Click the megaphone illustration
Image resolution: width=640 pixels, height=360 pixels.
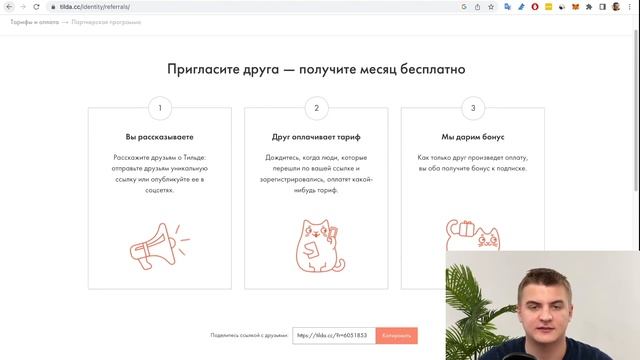point(160,246)
